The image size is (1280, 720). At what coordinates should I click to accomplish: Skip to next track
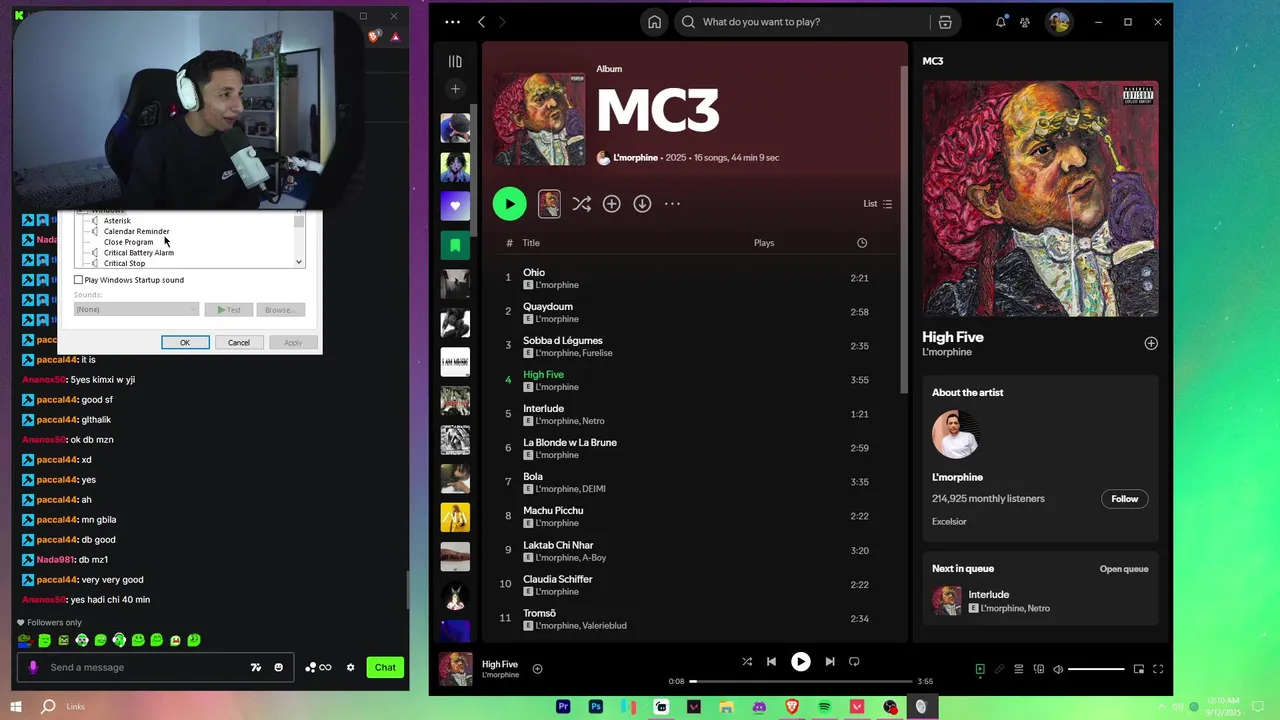(x=830, y=661)
